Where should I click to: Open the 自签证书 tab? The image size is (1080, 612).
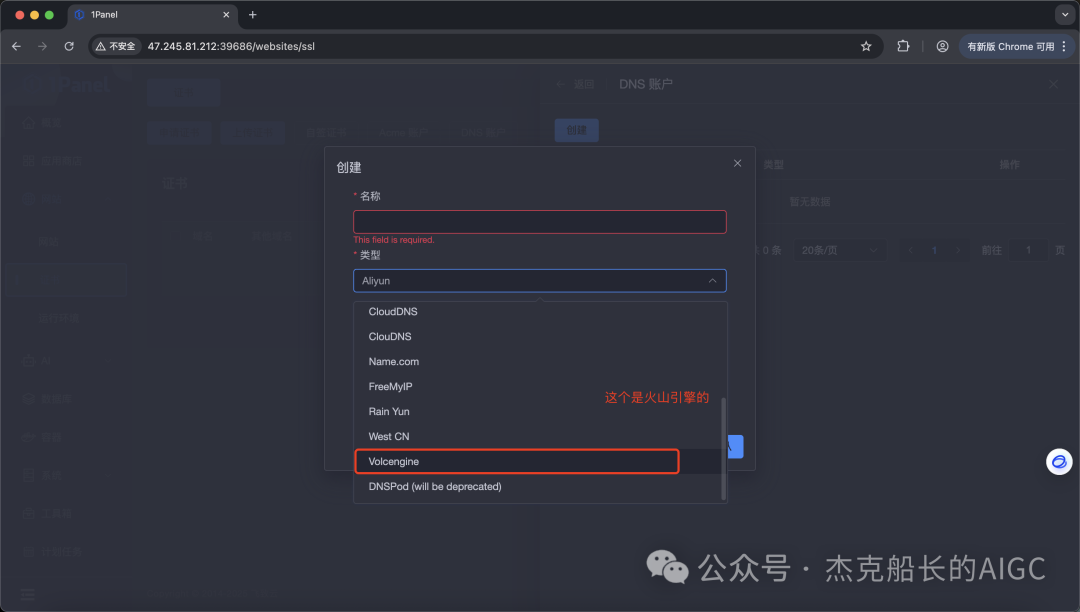(x=326, y=133)
